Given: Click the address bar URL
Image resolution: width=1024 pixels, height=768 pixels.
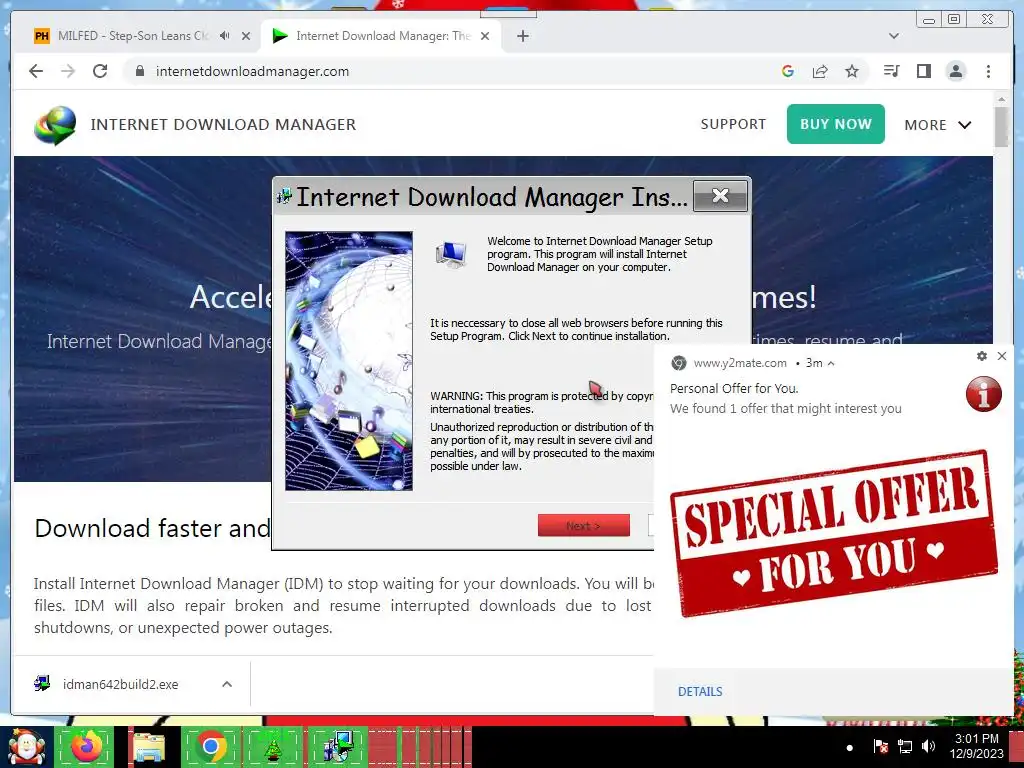Looking at the screenshot, I should 252,71.
